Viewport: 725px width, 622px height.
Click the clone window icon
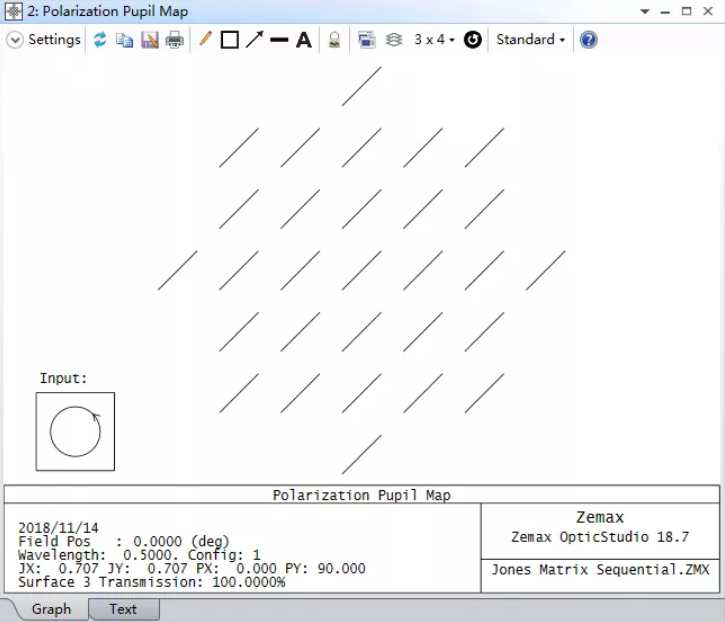point(366,40)
